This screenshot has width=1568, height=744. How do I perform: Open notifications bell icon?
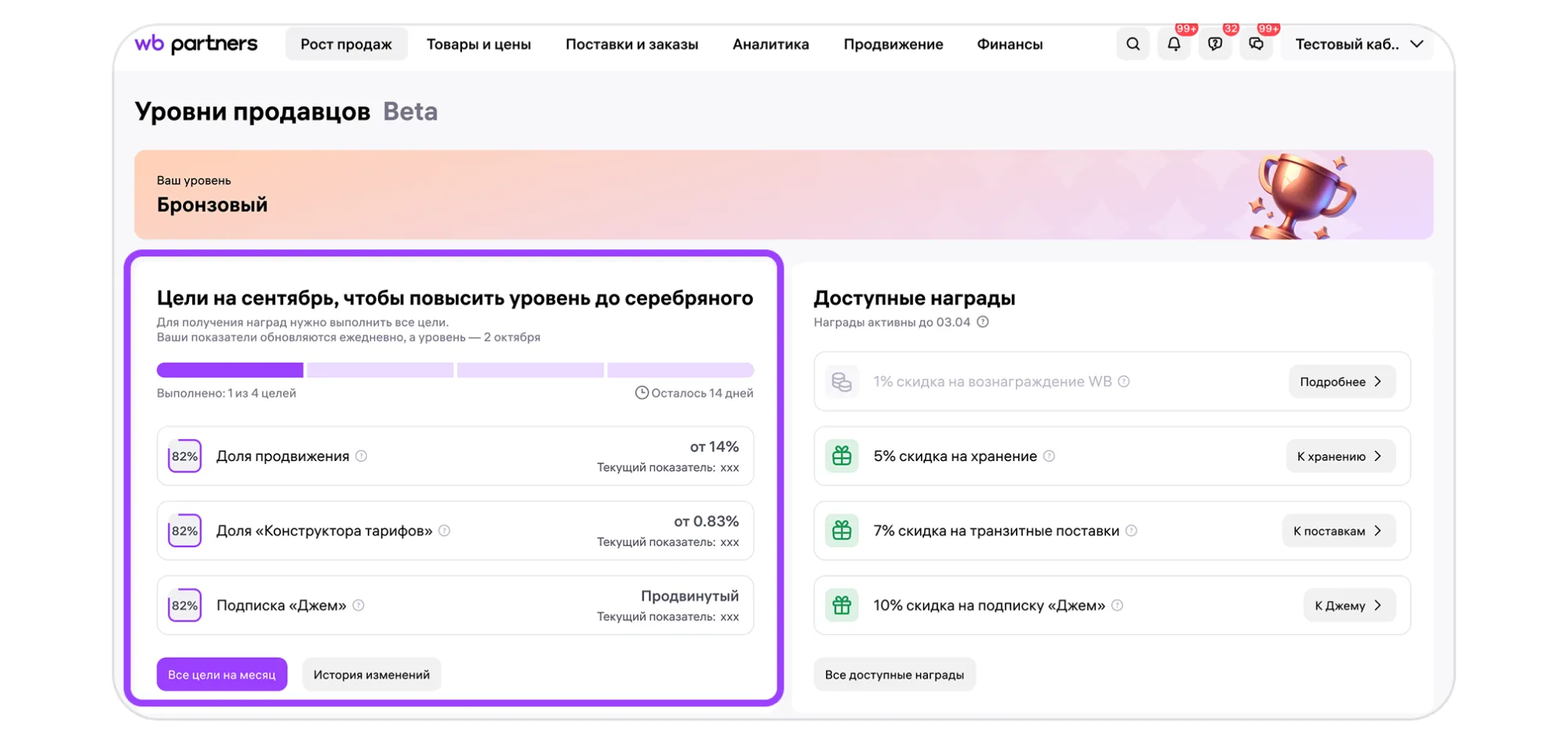pyautogui.click(x=1173, y=45)
